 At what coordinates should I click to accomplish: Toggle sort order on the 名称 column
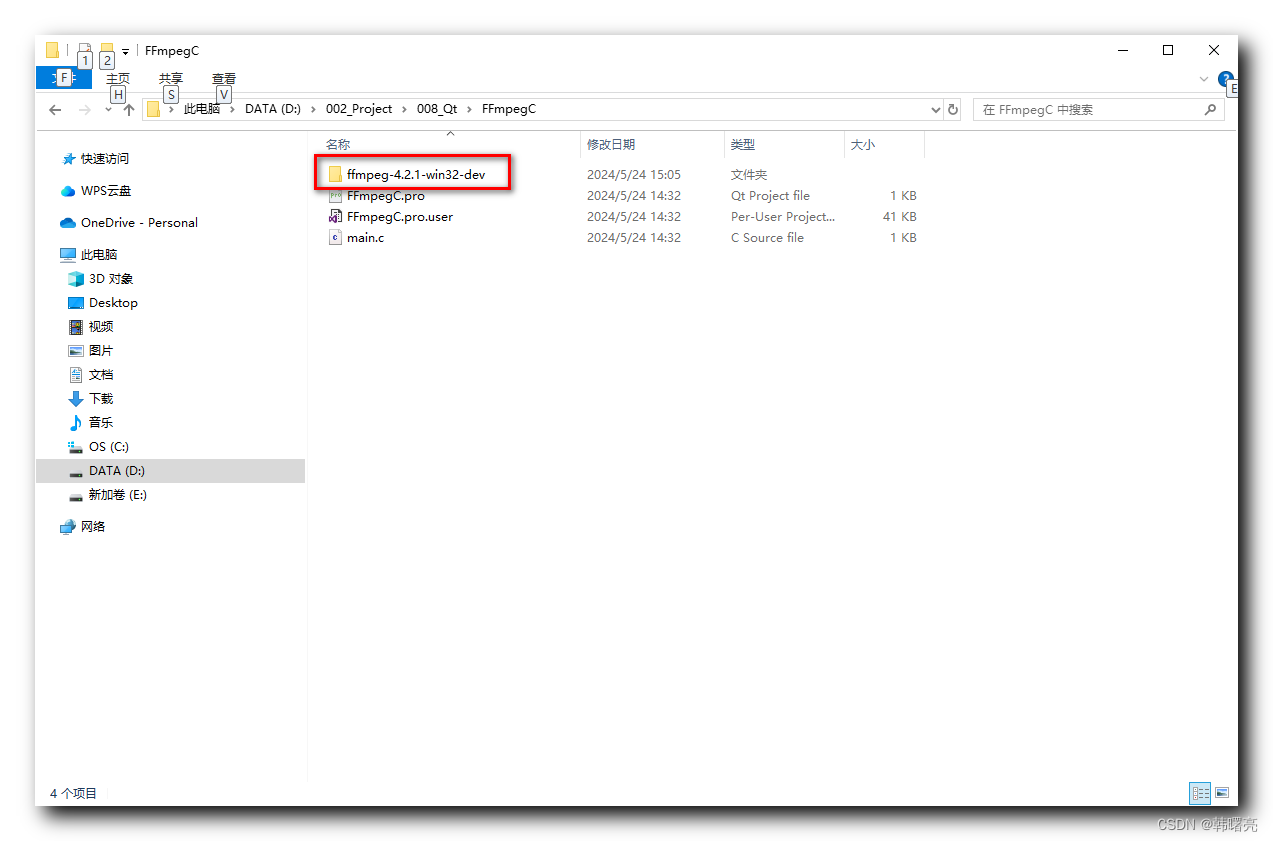click(x=337, y=144)
